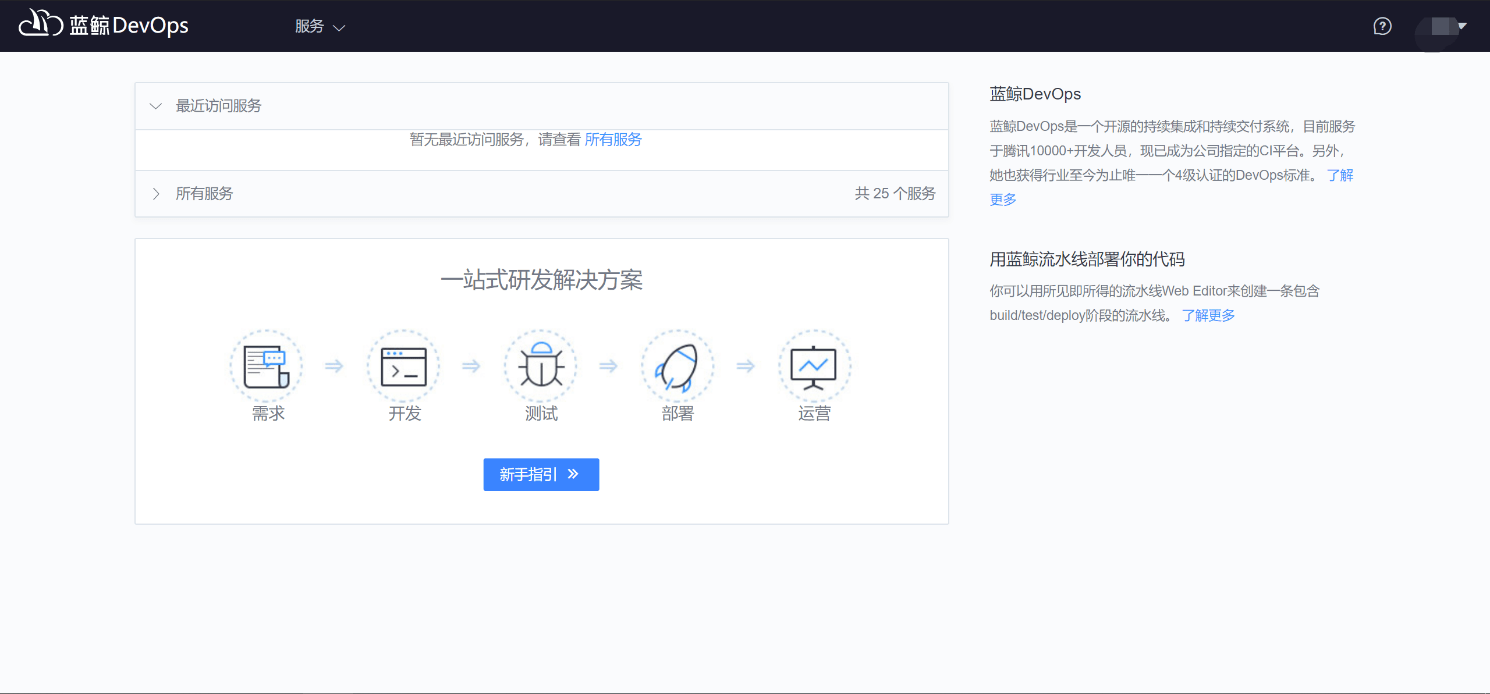Click the 蓝鲸DevOps cloud logo icon
1490x694 pixels.
tap(41, 24)
